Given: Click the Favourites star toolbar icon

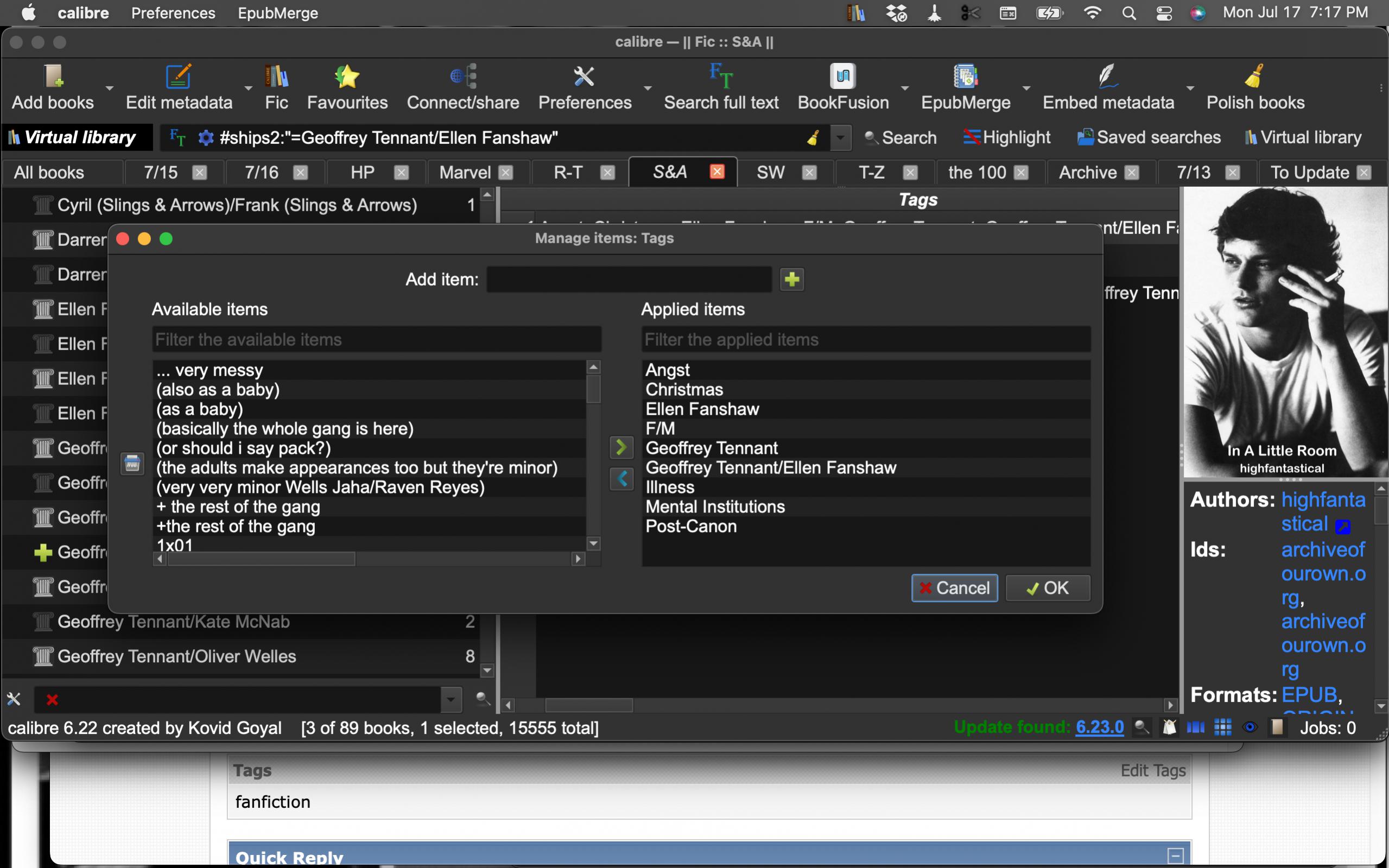Looking at the screenshot, I should click(347, 77).
